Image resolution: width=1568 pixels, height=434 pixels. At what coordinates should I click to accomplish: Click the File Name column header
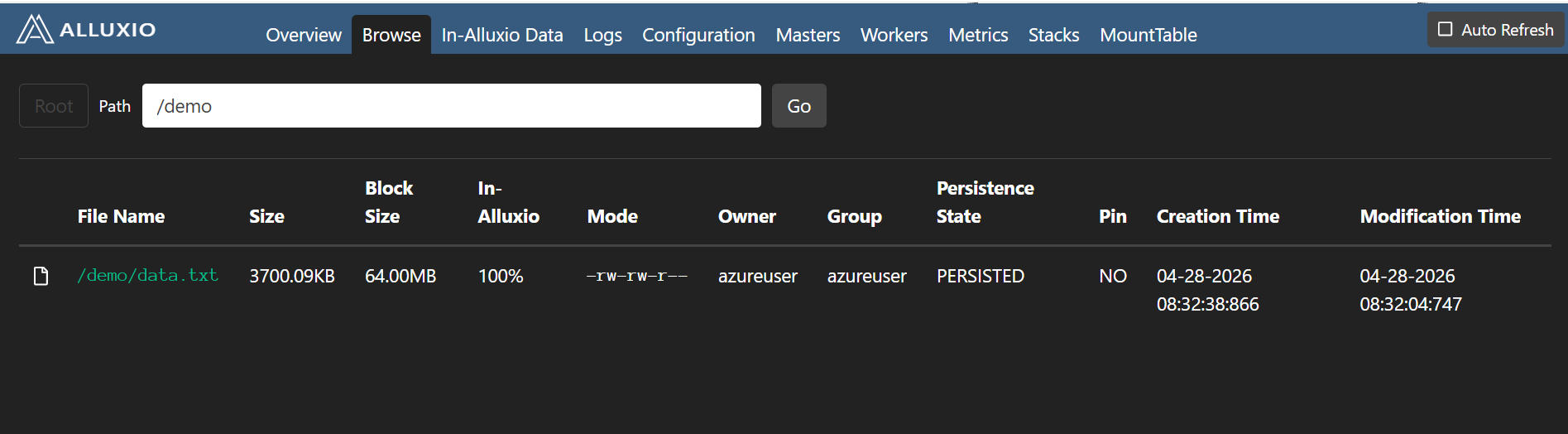point(121,216)
